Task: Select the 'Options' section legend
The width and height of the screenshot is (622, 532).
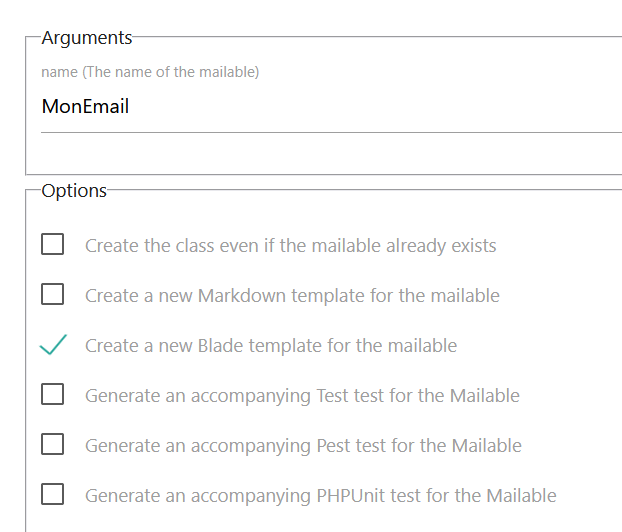Action: [74, 191]
